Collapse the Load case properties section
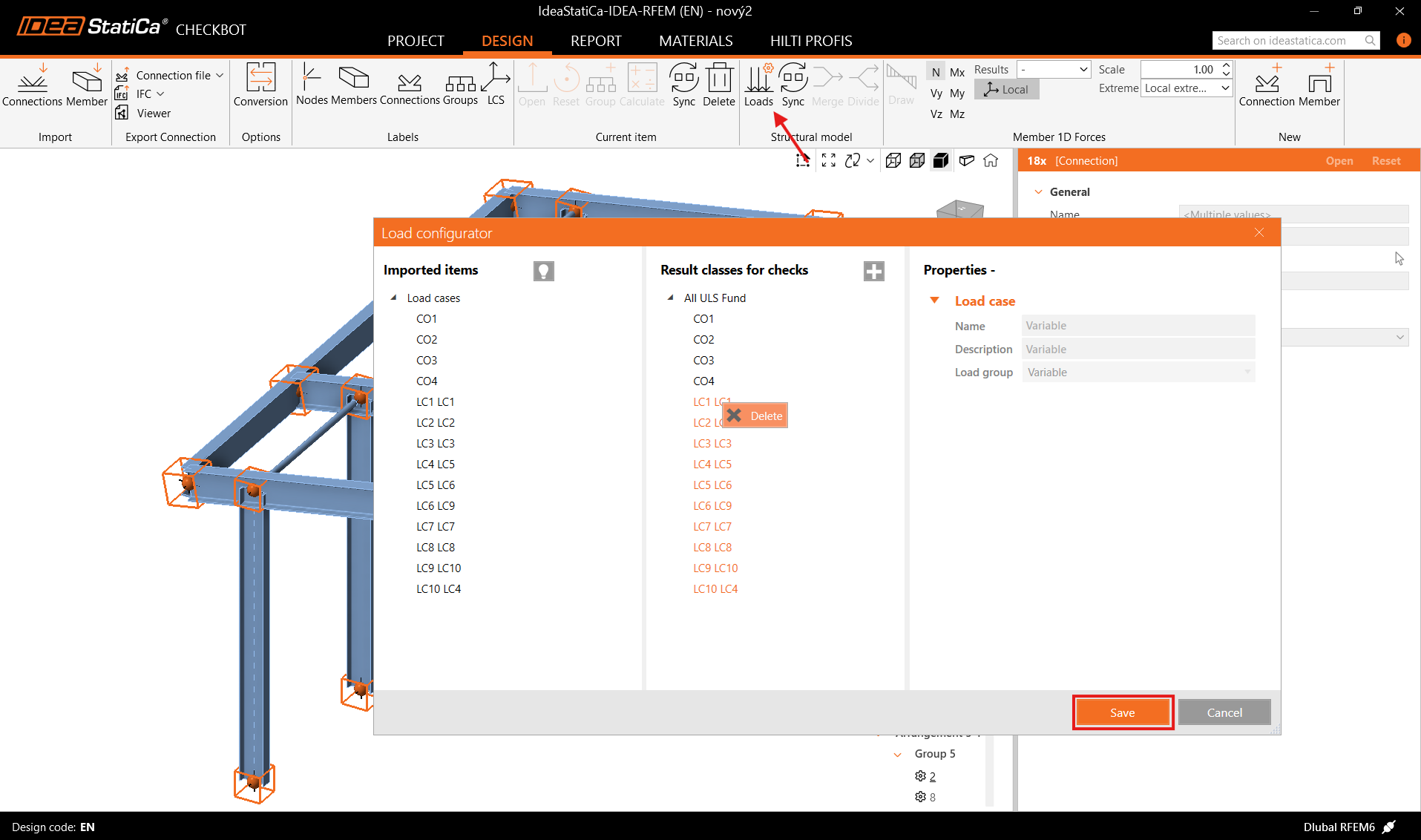The width and height of the screenshot is (1421, 840). (935, 301)
